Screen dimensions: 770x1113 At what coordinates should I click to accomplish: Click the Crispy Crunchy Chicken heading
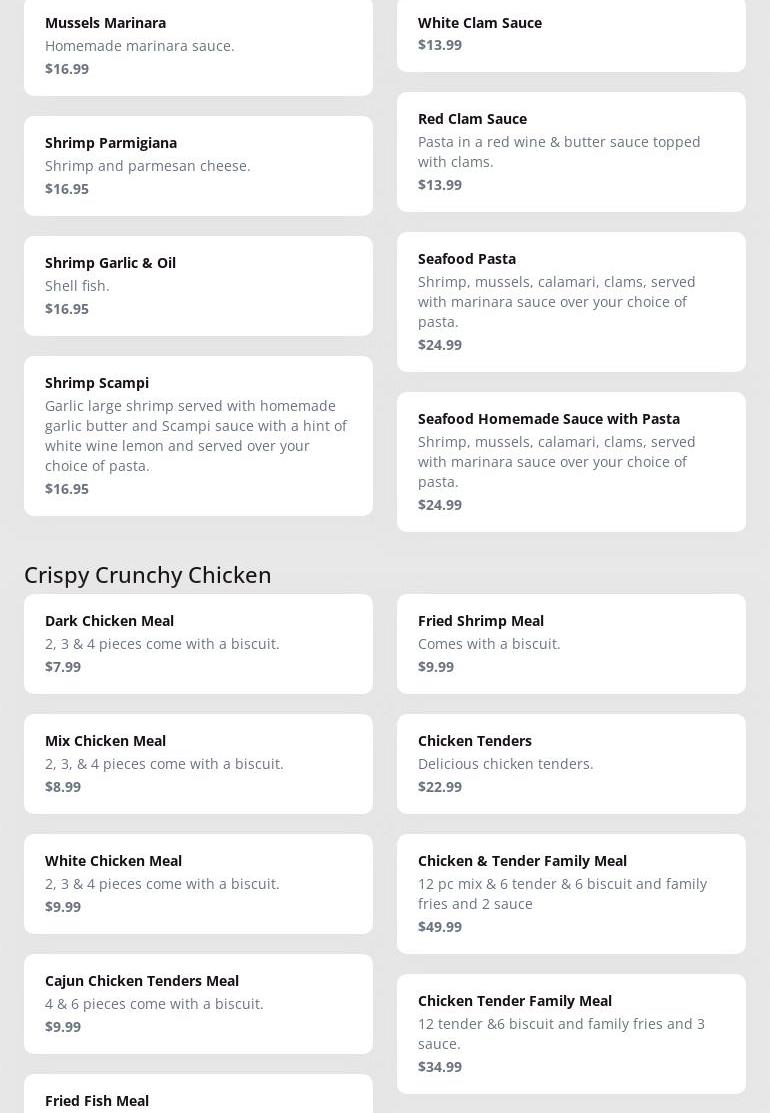click(x=148, y=574)
